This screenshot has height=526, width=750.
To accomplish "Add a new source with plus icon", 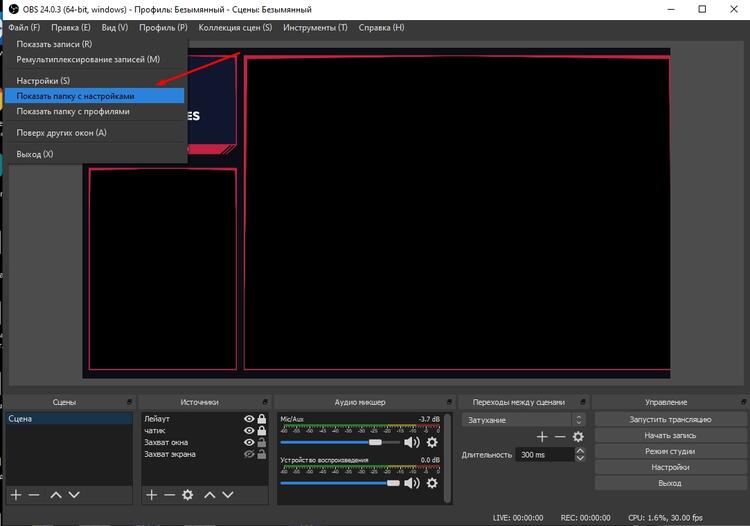I will click(151, 495).
